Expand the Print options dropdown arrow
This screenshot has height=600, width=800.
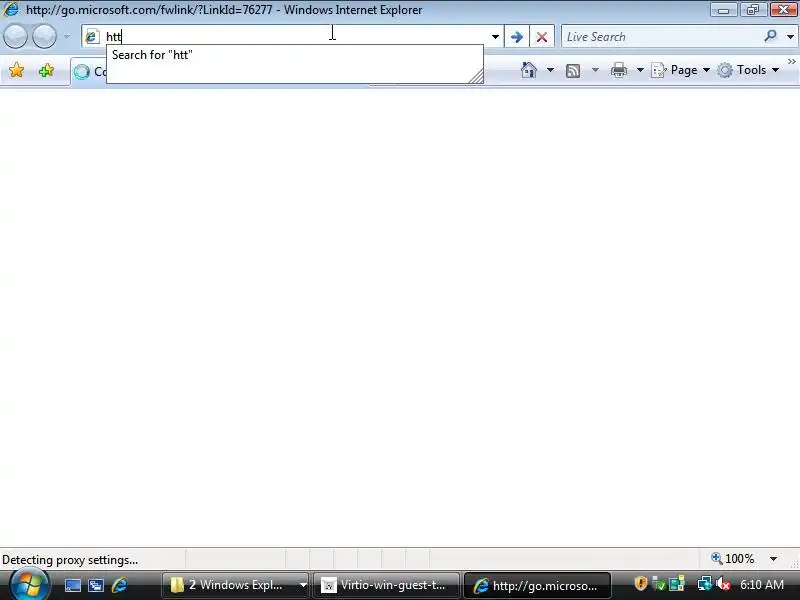coord(640,70)
